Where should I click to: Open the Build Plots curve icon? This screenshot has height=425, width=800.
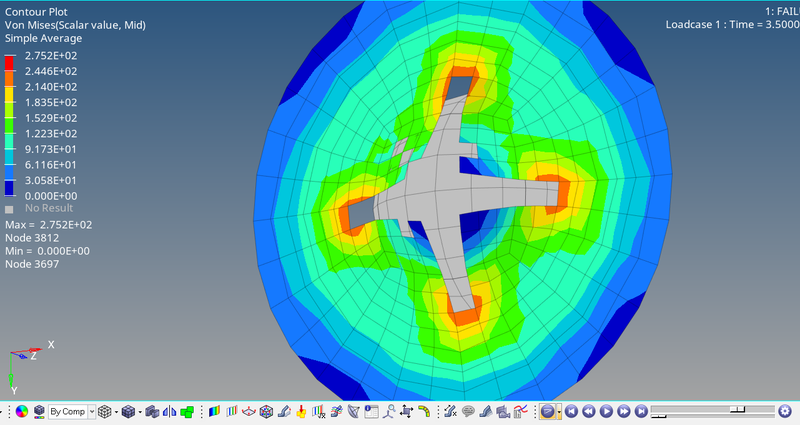tap(520, 411)
